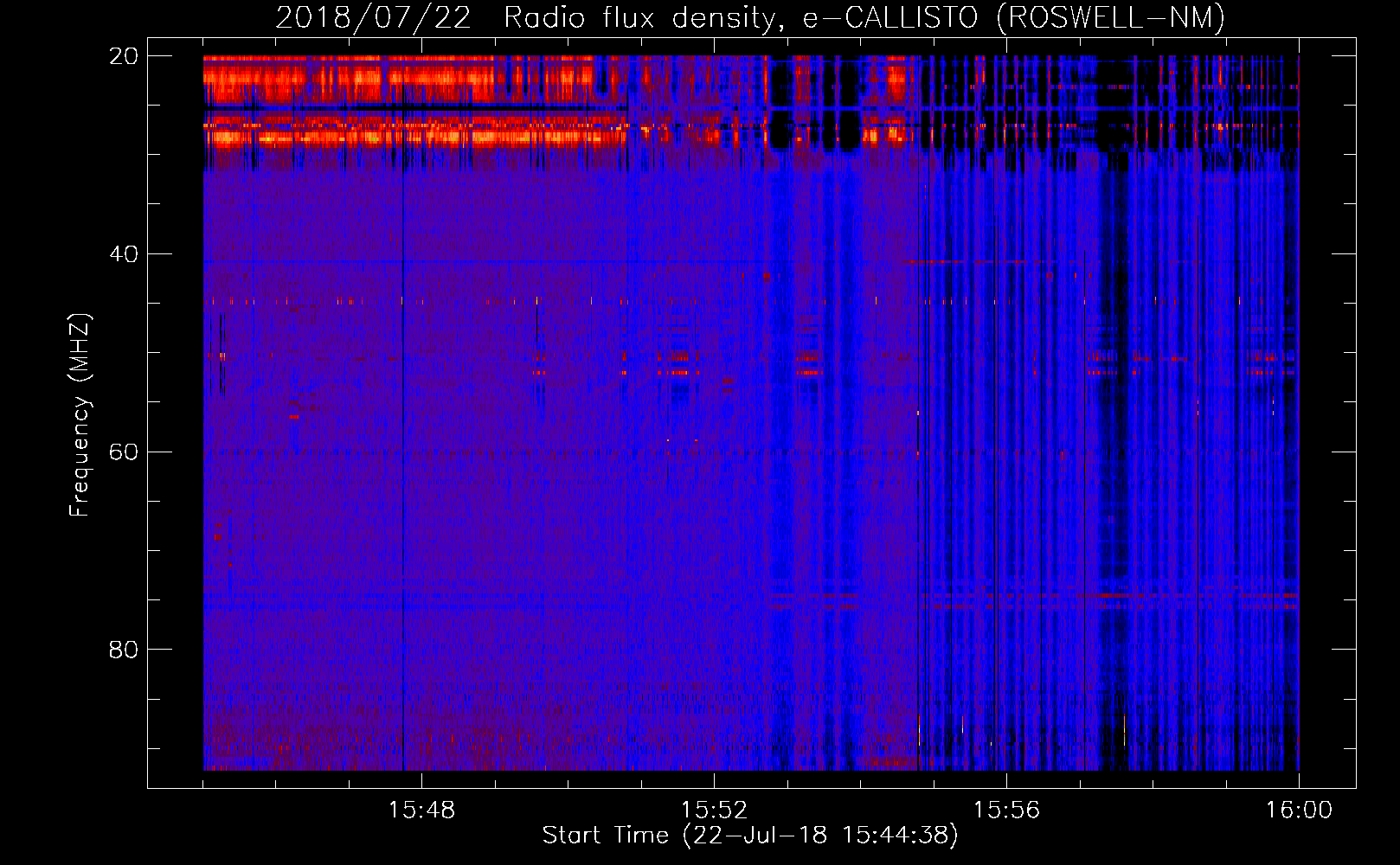The height and width of the screenshot is (865, 1400).
Task: Click the 60 frequency tick label
Action: (124, 452)
